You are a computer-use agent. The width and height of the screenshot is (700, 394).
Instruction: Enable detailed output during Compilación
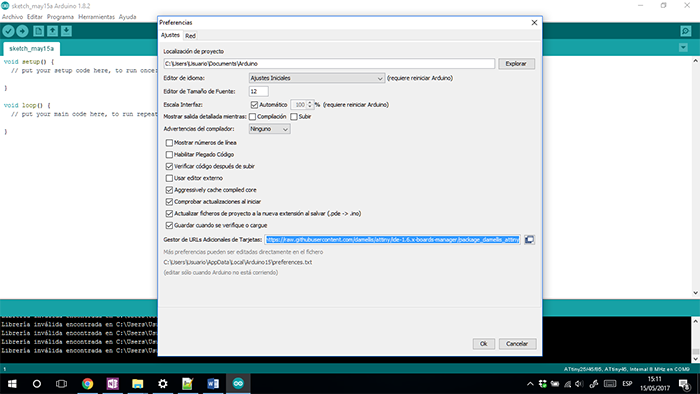pos(253,117)
